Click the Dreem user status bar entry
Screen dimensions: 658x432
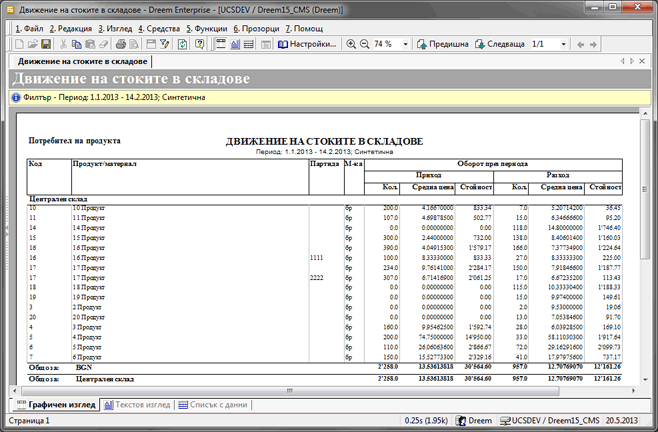click(474, 420)
